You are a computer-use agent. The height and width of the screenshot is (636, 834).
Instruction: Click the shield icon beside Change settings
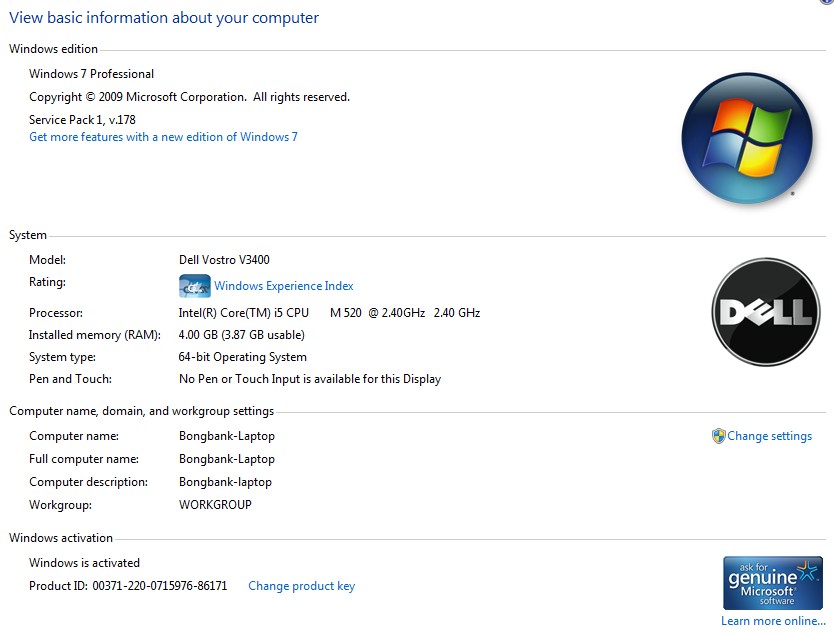click(718, 436)
